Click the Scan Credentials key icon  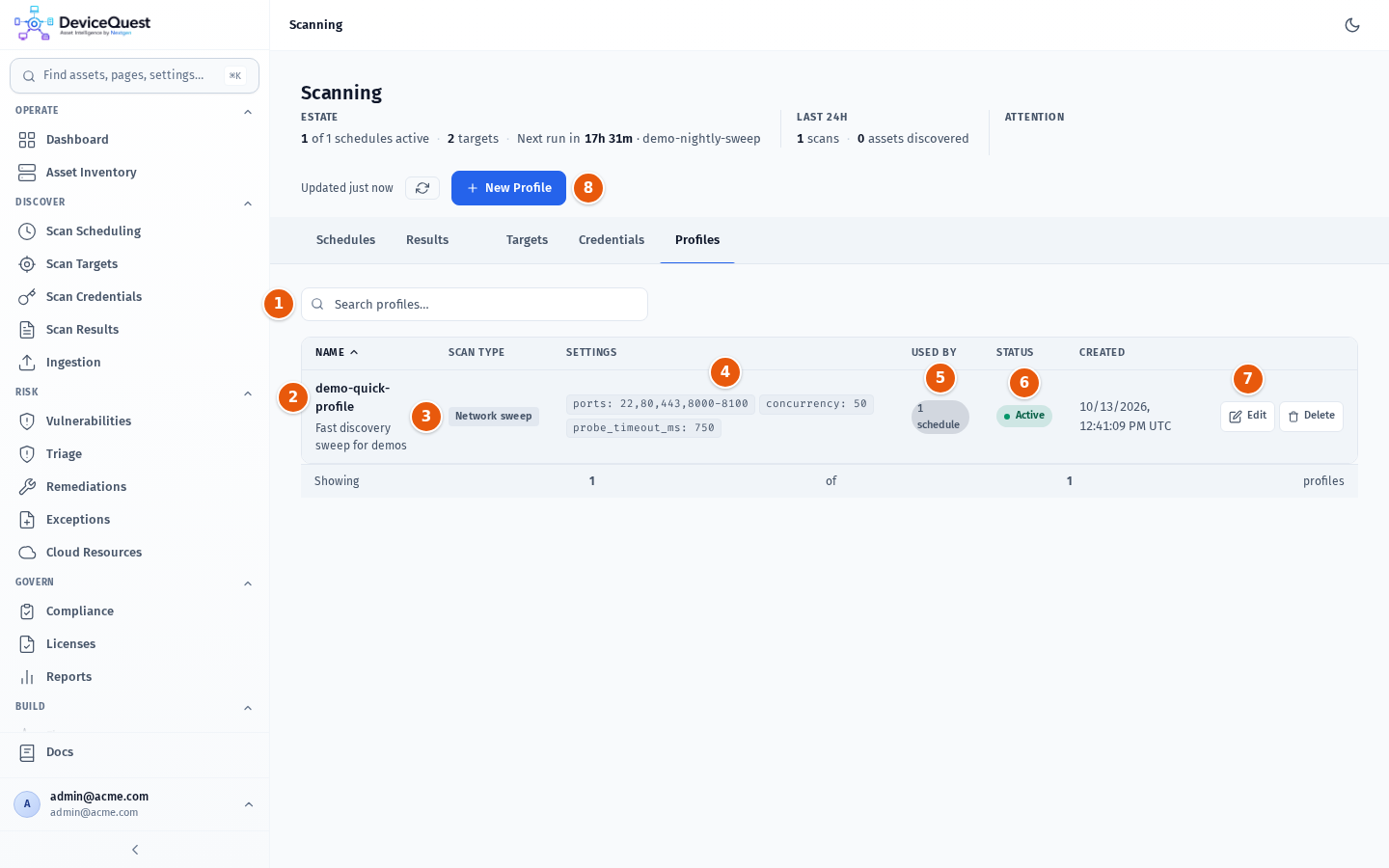[27, 297]
